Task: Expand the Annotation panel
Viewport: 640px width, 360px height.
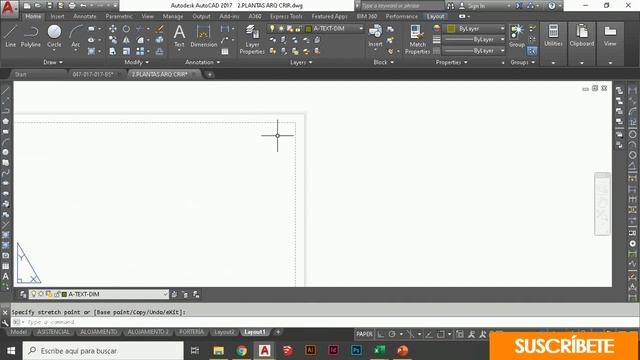Action: click(202, 62)
